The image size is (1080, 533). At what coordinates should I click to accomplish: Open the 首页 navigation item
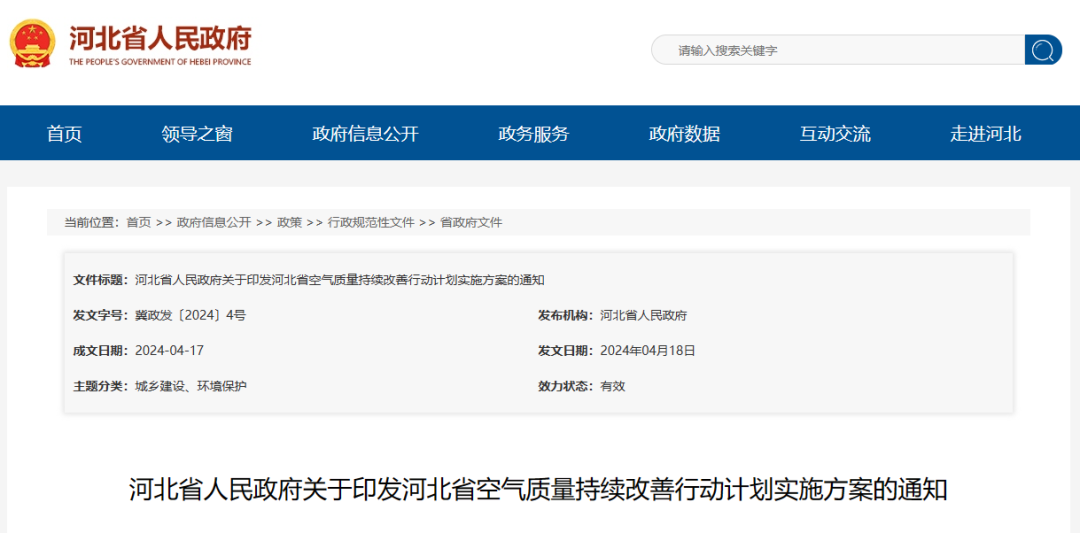[64, 134]
